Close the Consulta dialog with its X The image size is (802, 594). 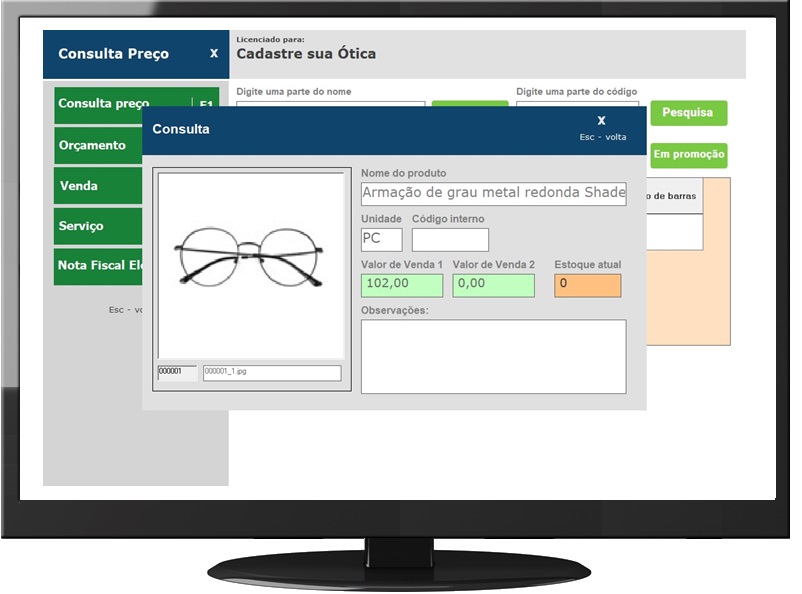(601, 121)
